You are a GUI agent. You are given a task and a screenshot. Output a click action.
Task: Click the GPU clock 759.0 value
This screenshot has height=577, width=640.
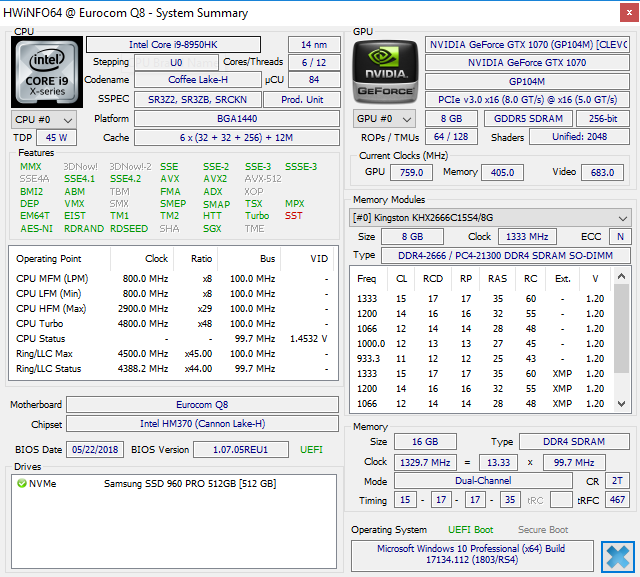click(411, 172)
